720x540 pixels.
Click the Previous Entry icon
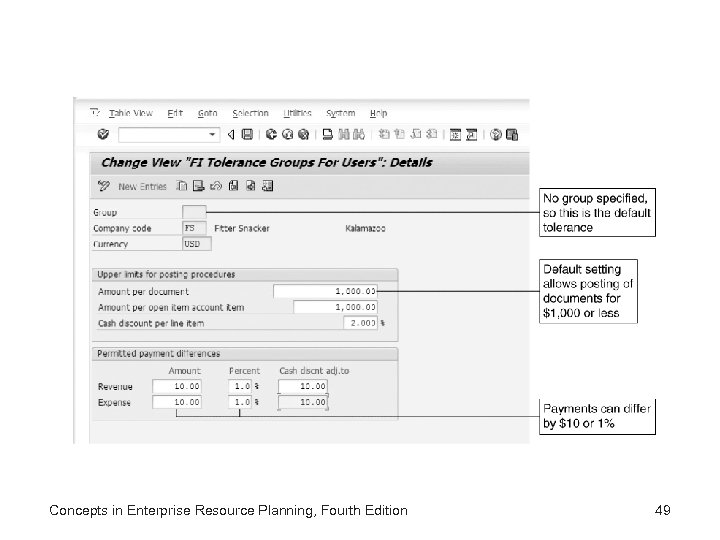pos(233,186)
